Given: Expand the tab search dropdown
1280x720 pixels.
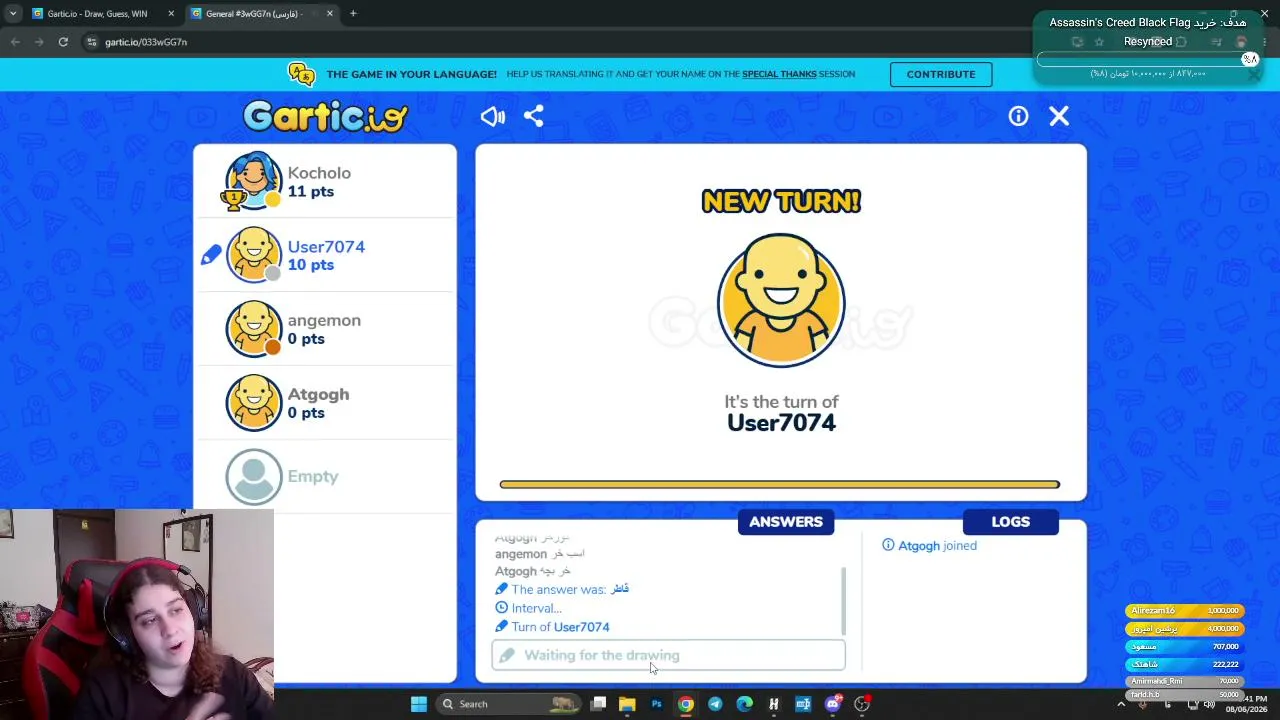Looking at the screenshot, I should pyautogui.click(x=12, y=14).
